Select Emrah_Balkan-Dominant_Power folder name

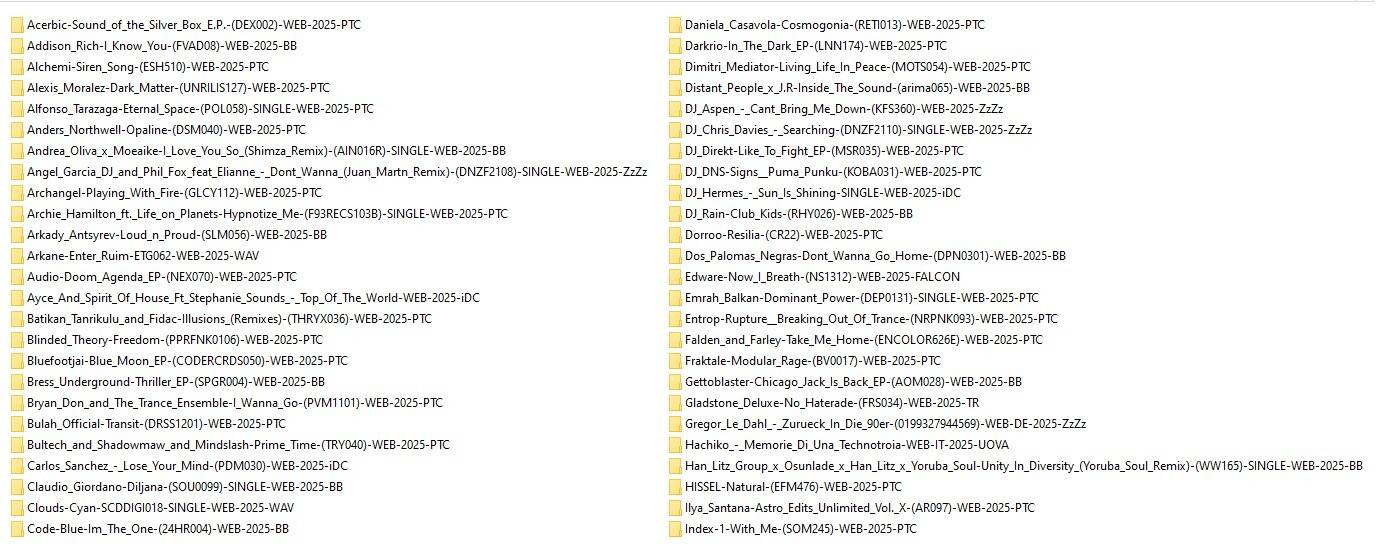click(862, 298)
